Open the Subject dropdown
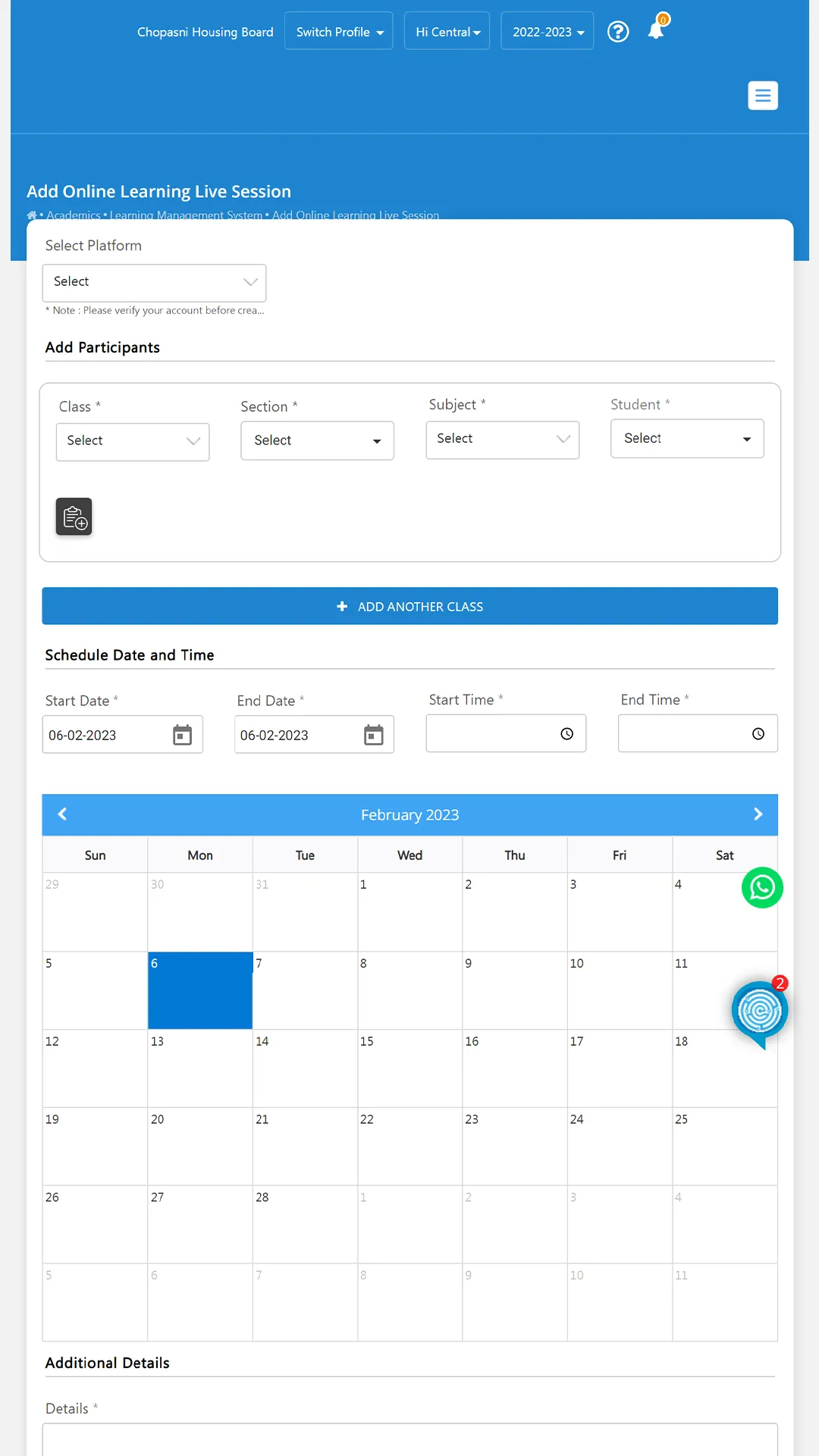Image resolution: width=819 pixels, height=1456 pixels. (503, 440)
